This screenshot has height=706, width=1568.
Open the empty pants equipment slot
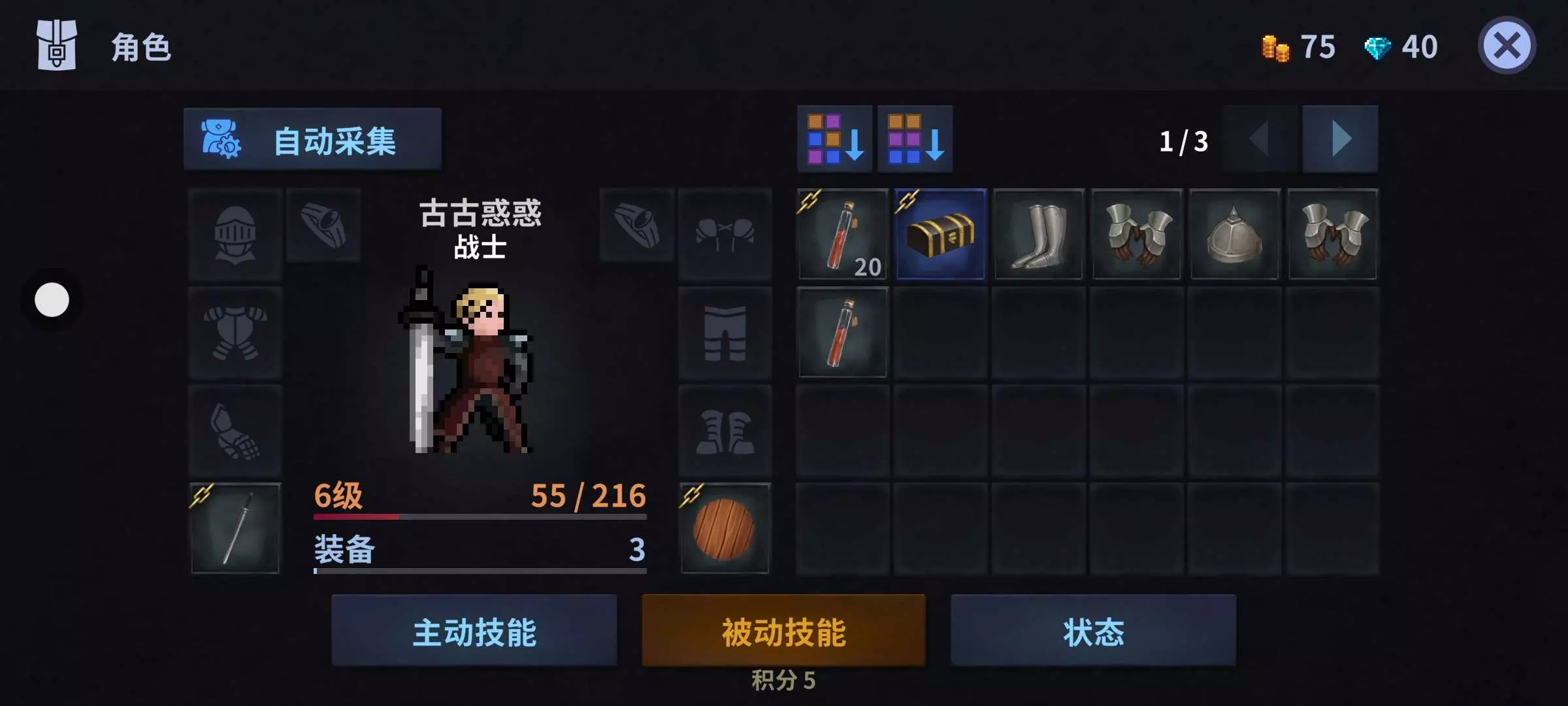pos(725,332)
